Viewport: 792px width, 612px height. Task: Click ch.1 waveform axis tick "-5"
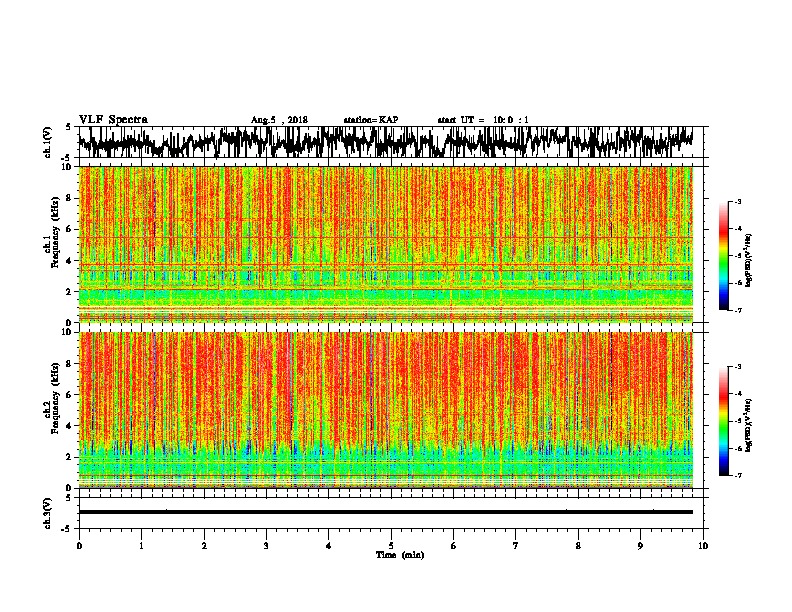pyautogui.click(x=66, y=157)
